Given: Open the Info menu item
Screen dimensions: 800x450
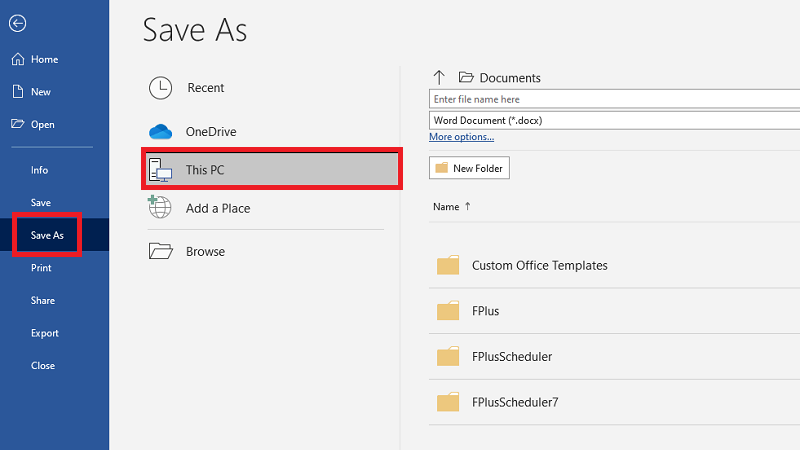Looking at the screenshot, I should [40, 170].
